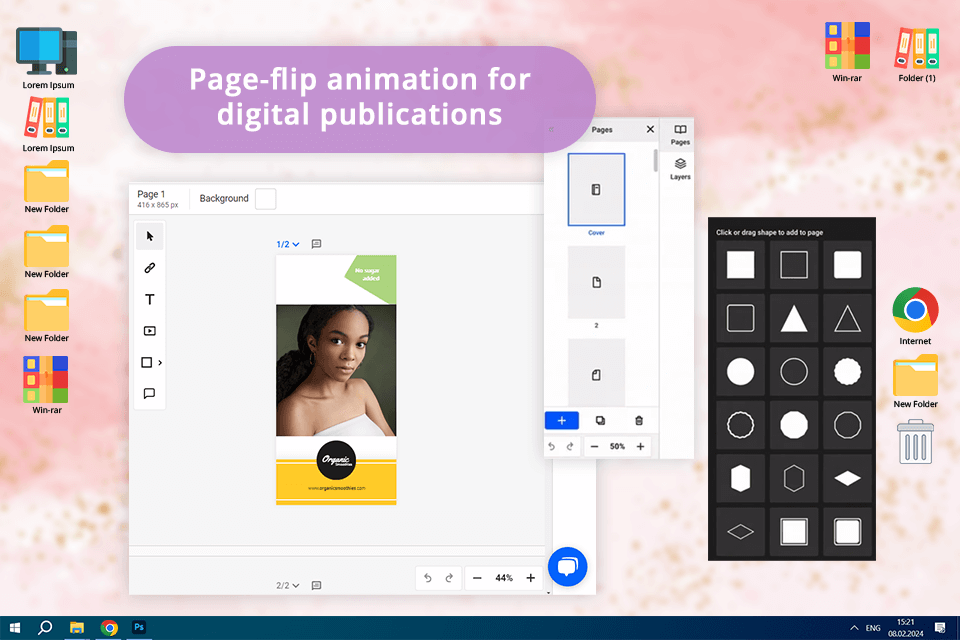
Task: Switch to the Pages tab
Action: point(680,135)
